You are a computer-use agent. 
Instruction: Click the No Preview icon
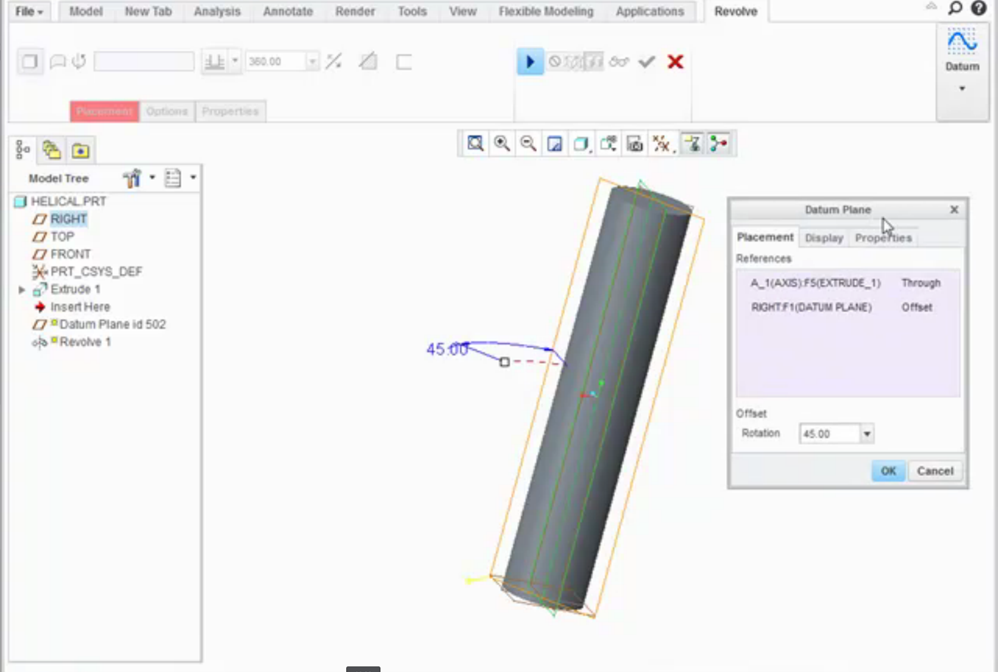coord(555,62)
